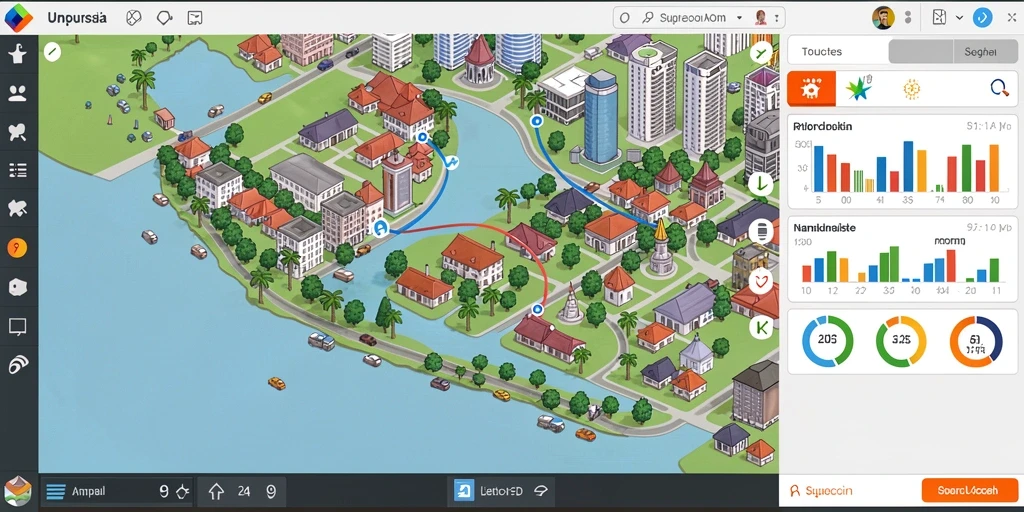The width and height of the screenshot is (1024, 512).
Task: Click the magnifier search icon in panel
Action: (999, 88)
